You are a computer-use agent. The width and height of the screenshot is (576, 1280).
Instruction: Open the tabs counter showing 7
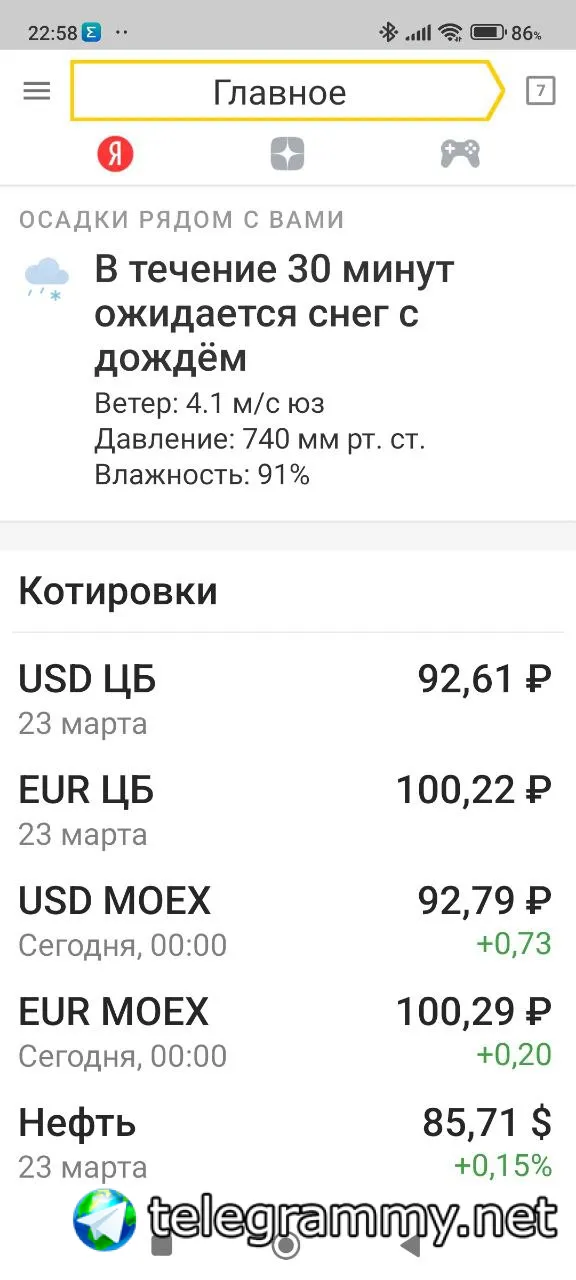pos(540,91)
